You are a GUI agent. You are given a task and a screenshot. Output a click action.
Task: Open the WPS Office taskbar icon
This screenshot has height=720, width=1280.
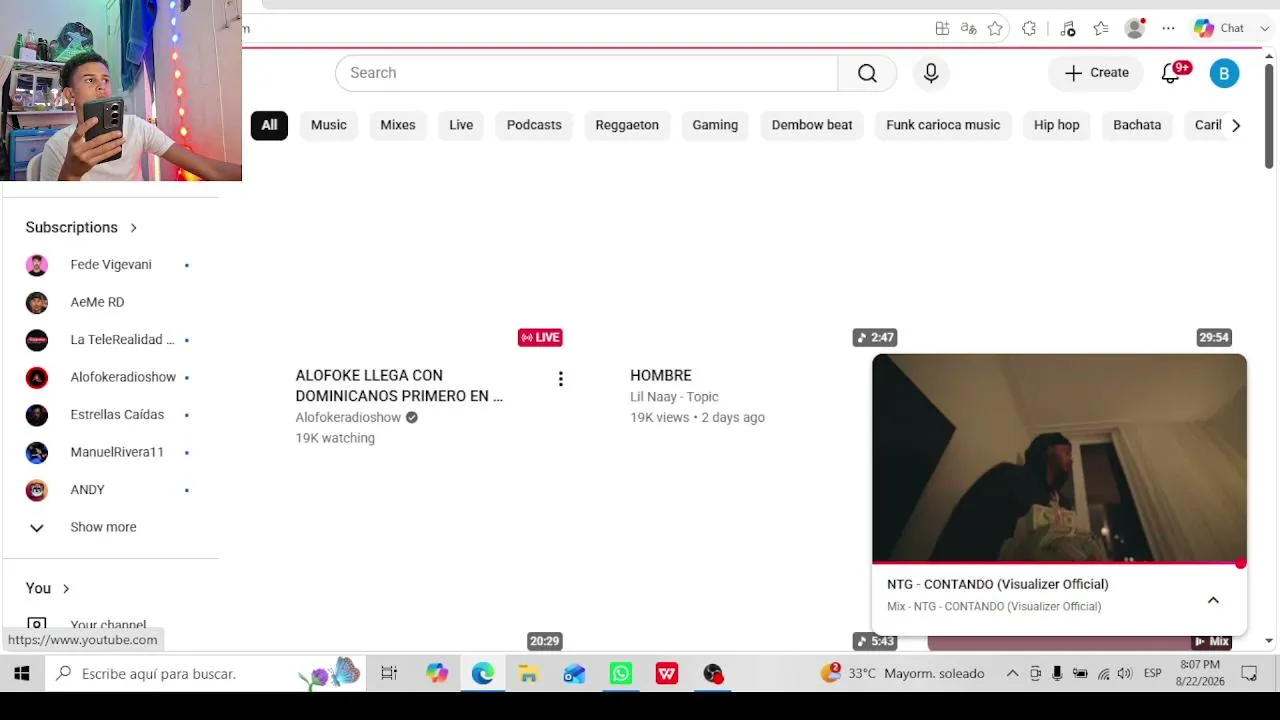pos(667,674)
